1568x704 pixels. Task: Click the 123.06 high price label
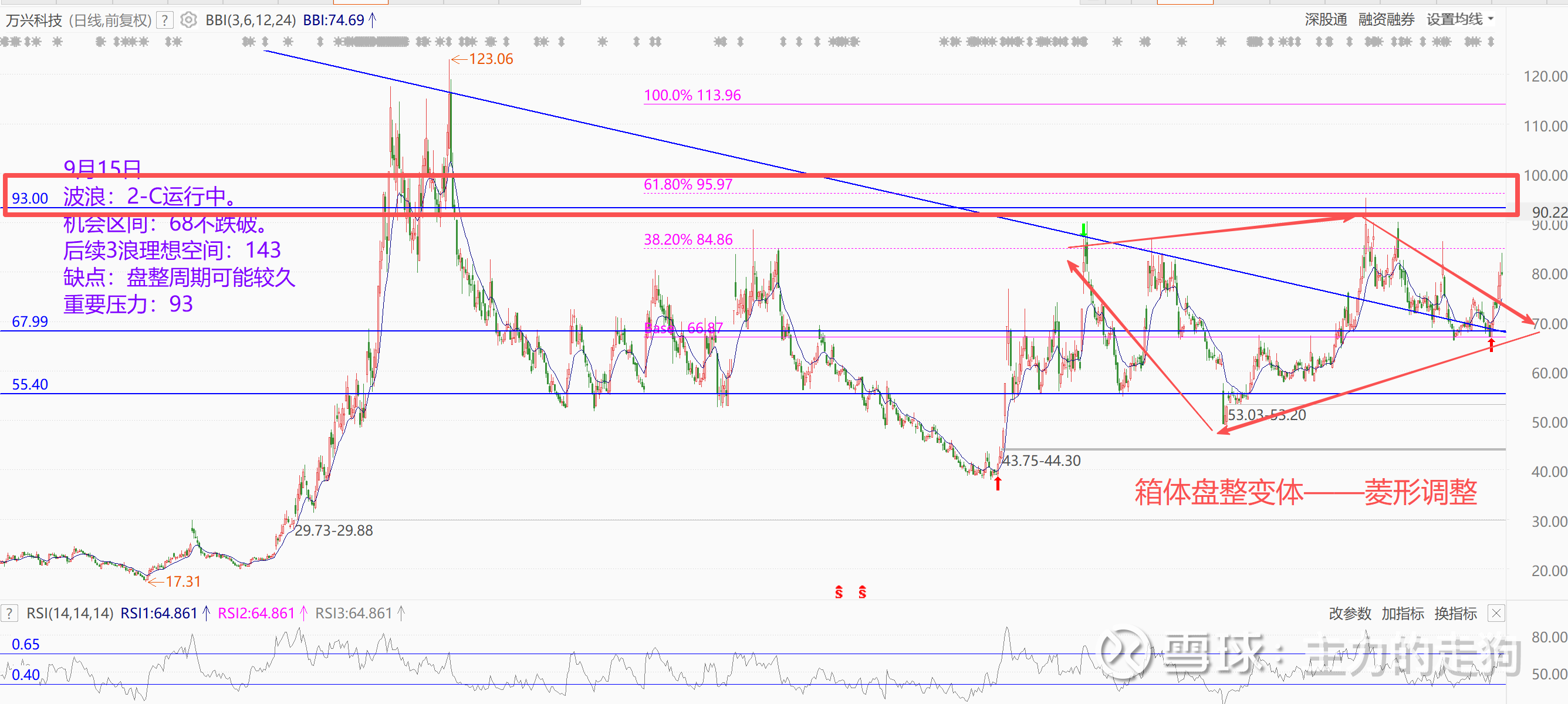pyautogui.click(x=490, y=59)
